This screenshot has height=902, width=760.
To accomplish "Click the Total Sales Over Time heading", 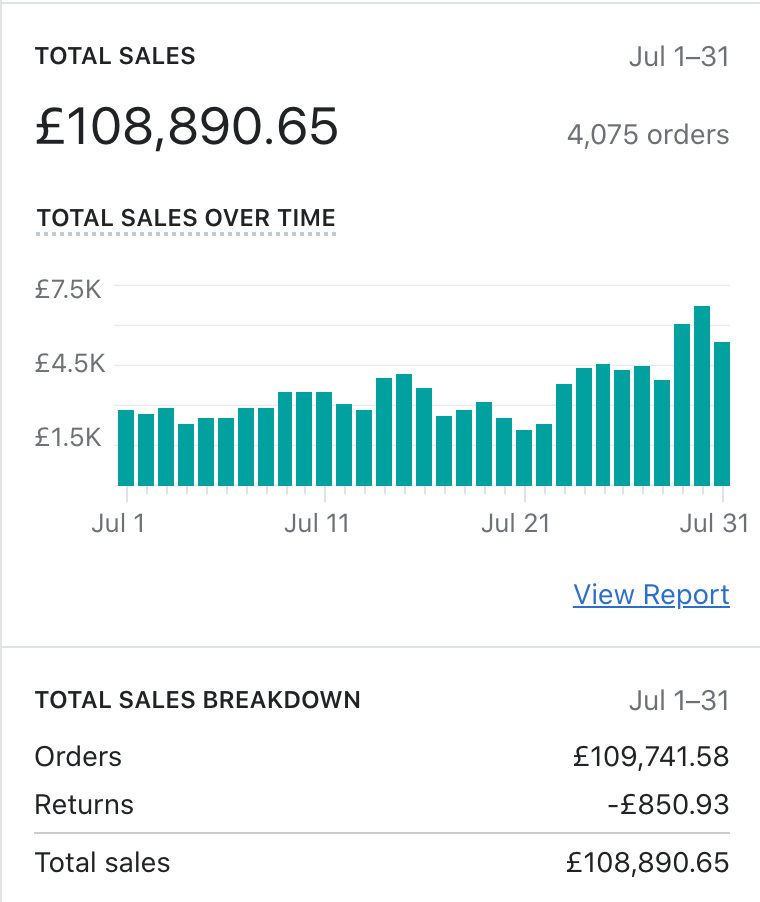I will click(x=186, y=218).
